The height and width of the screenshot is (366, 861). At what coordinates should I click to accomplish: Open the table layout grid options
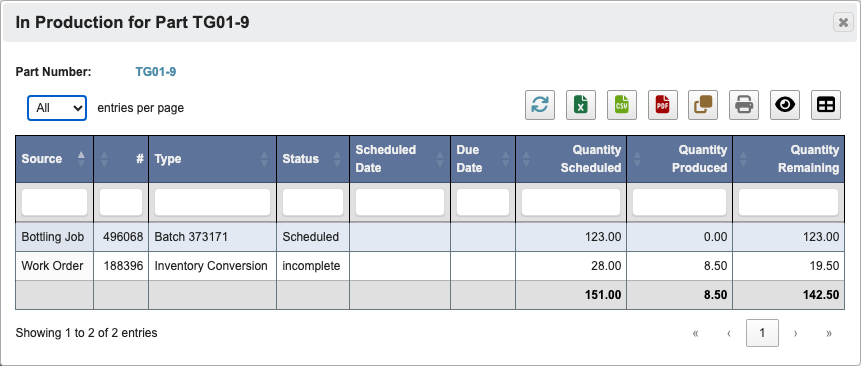[x=826, y=105]
